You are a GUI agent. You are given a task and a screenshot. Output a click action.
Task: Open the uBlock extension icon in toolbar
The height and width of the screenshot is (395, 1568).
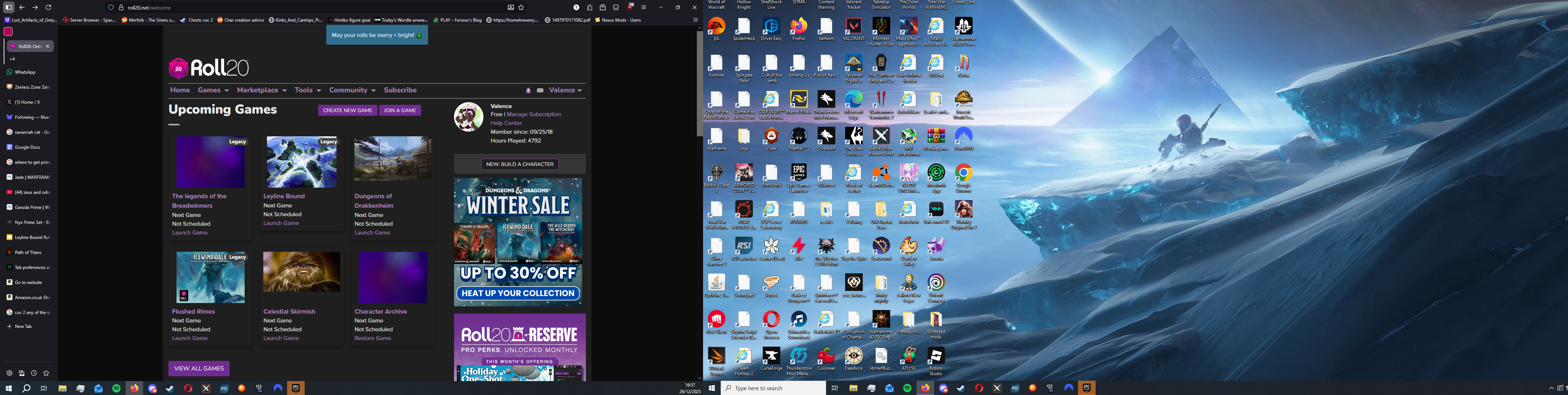pyautogui.click(x=630, y=7)
